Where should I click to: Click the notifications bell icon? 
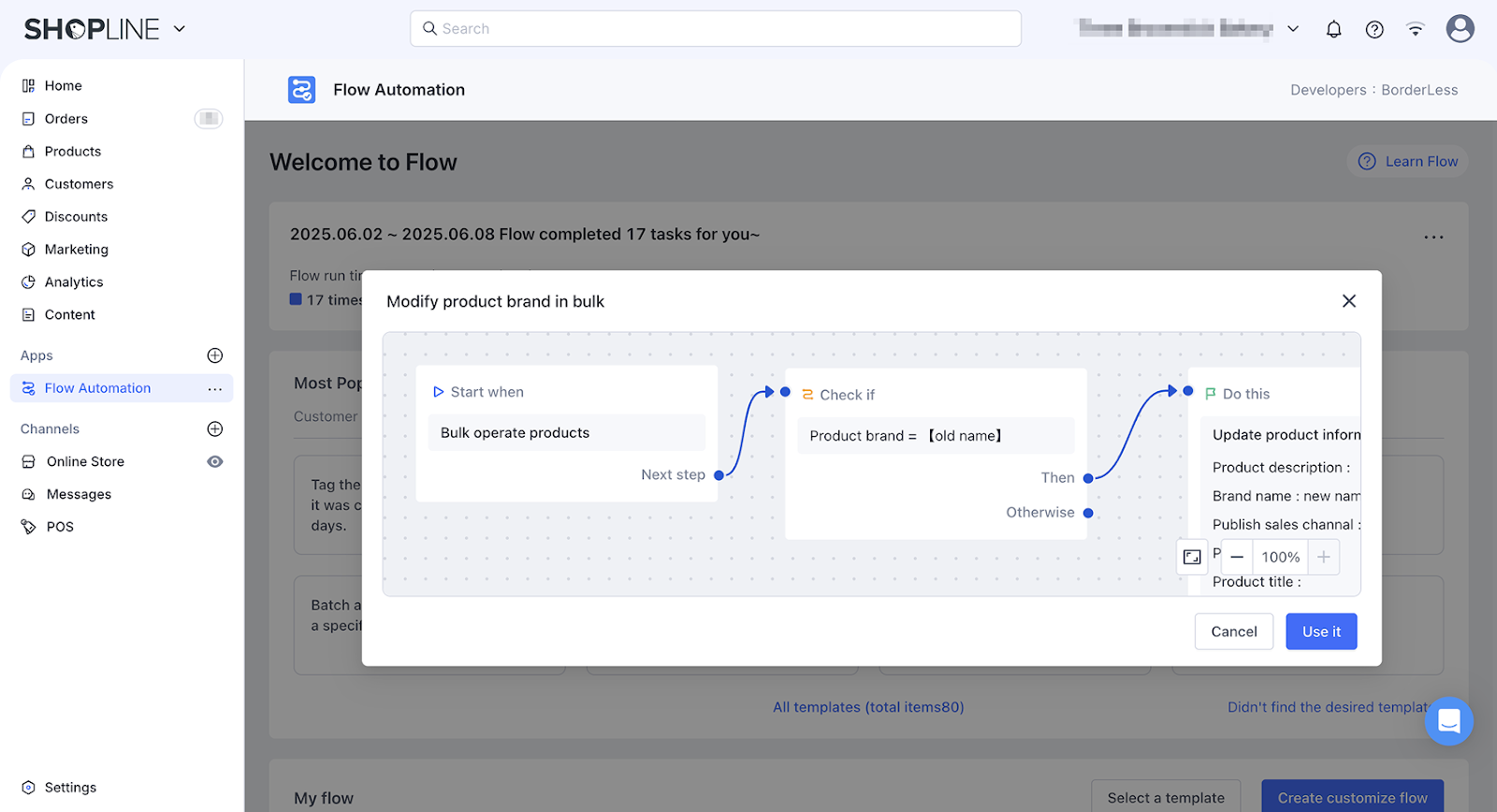[1333, 29]
